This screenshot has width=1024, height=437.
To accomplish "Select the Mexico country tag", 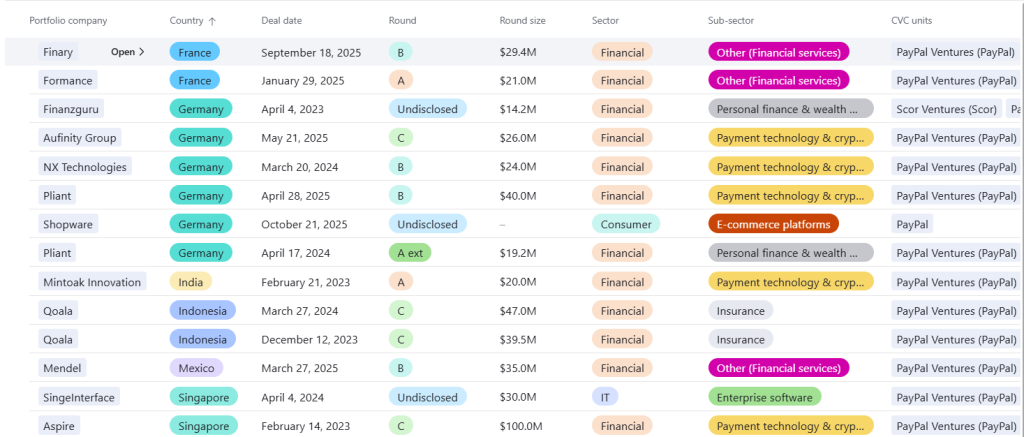I will (196, 368).
